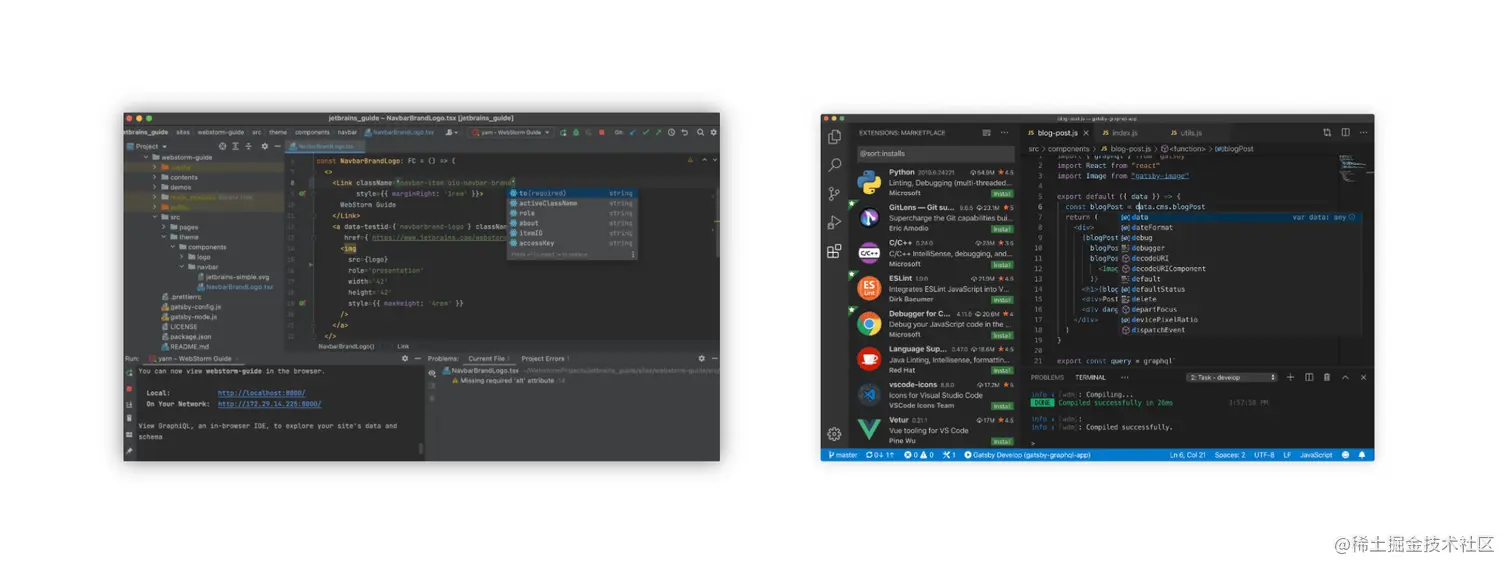Viewport: 1512px width, 572px height.
Task: Select TERMINAL tab in VS Code panel
Action: pyautogui.click(x=1090, y=377)
